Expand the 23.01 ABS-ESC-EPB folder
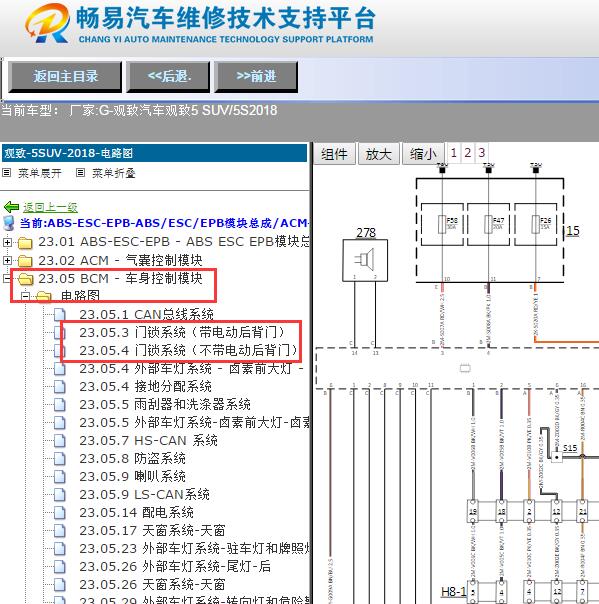 tap(7, 242)
